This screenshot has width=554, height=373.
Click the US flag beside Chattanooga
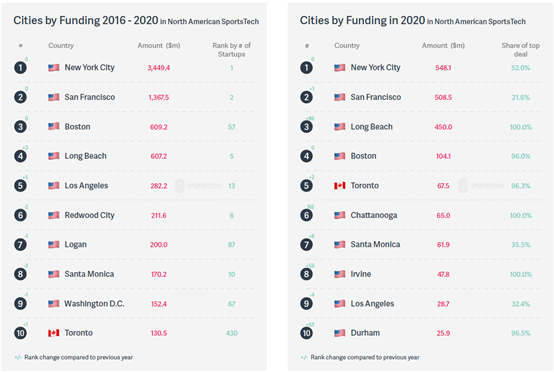(x=340, y=215)
